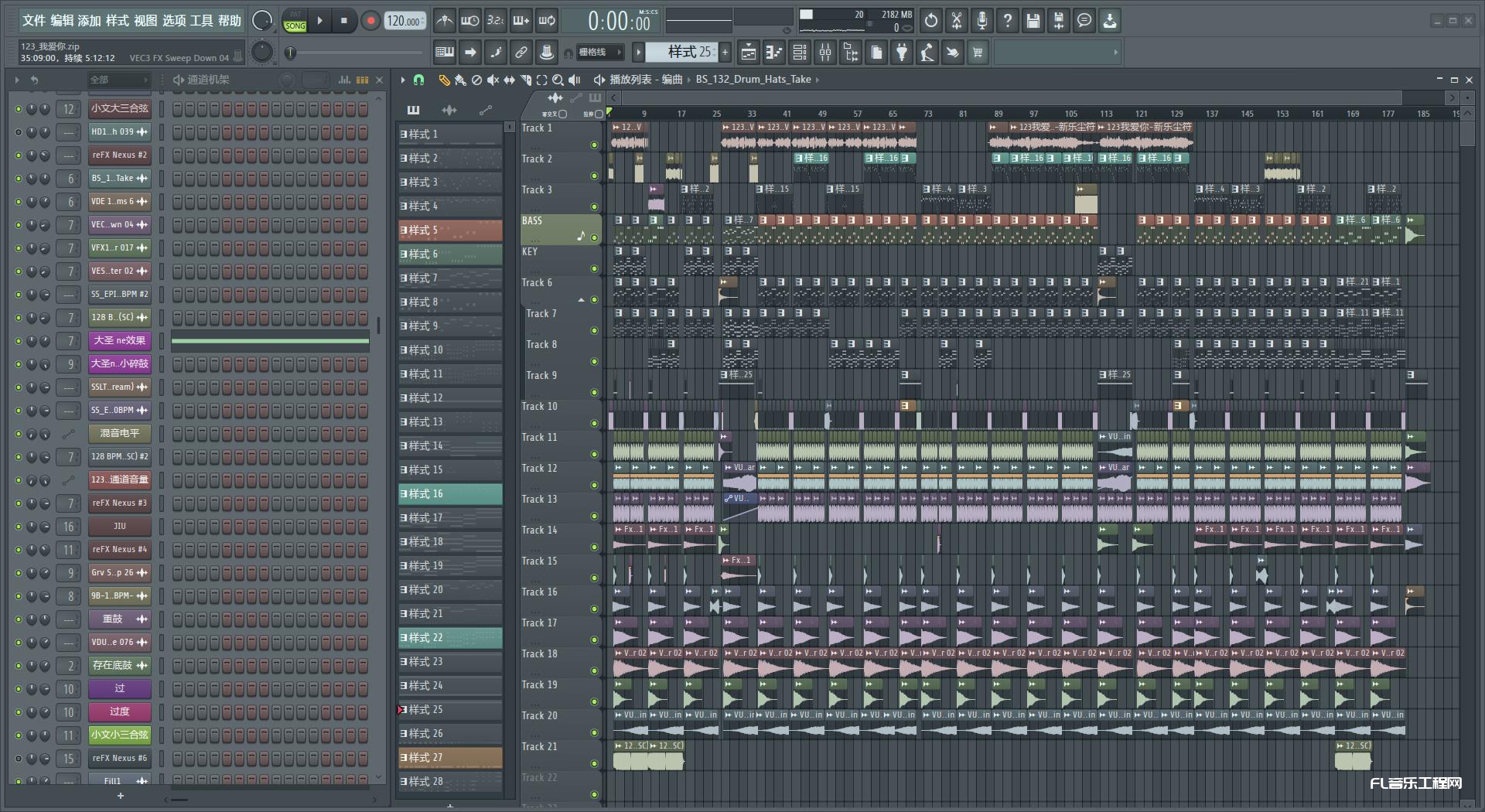Toggle PAT/SONG mode switch
Screen dimensions: 1485x812
point(295,21)
